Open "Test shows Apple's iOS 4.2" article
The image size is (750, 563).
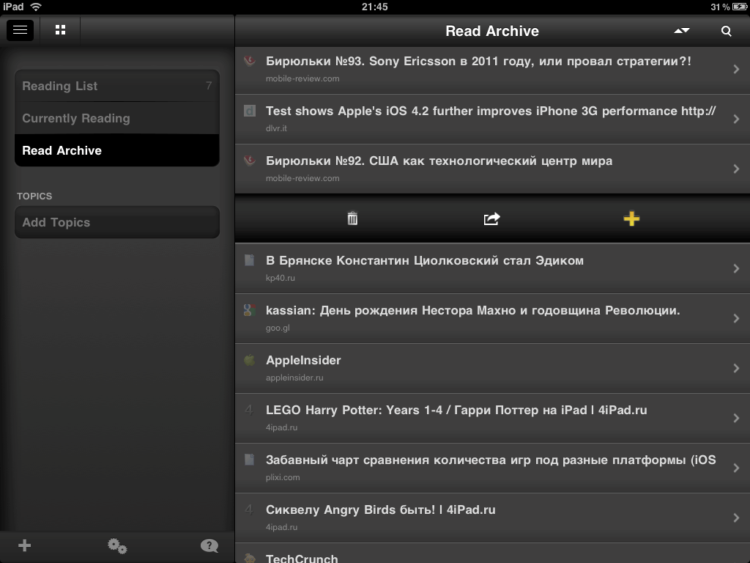pyautogui.click(x=492, y=119)
